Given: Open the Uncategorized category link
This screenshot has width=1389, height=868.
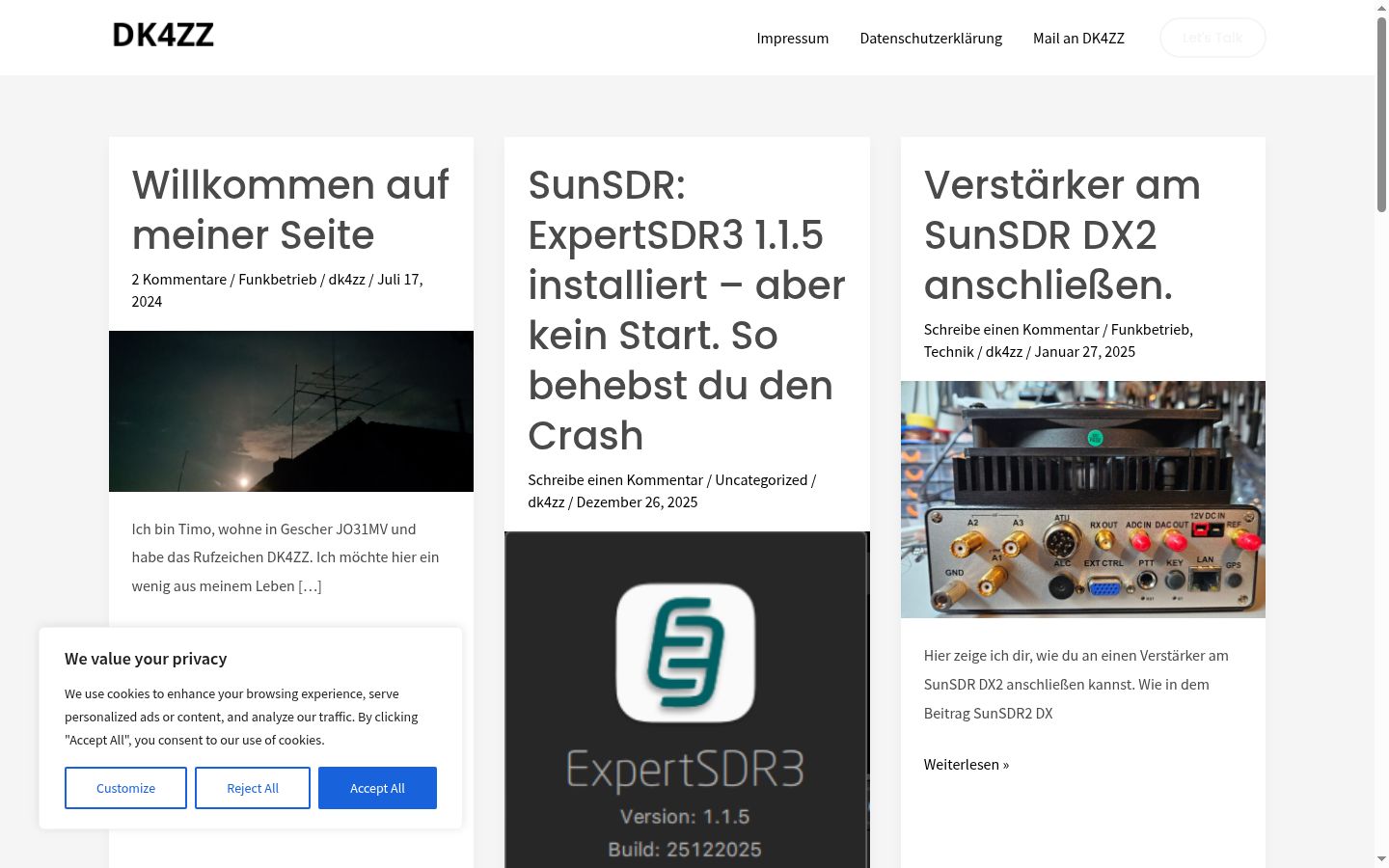Looking at the screenshot, I should (x=761, y=479).
